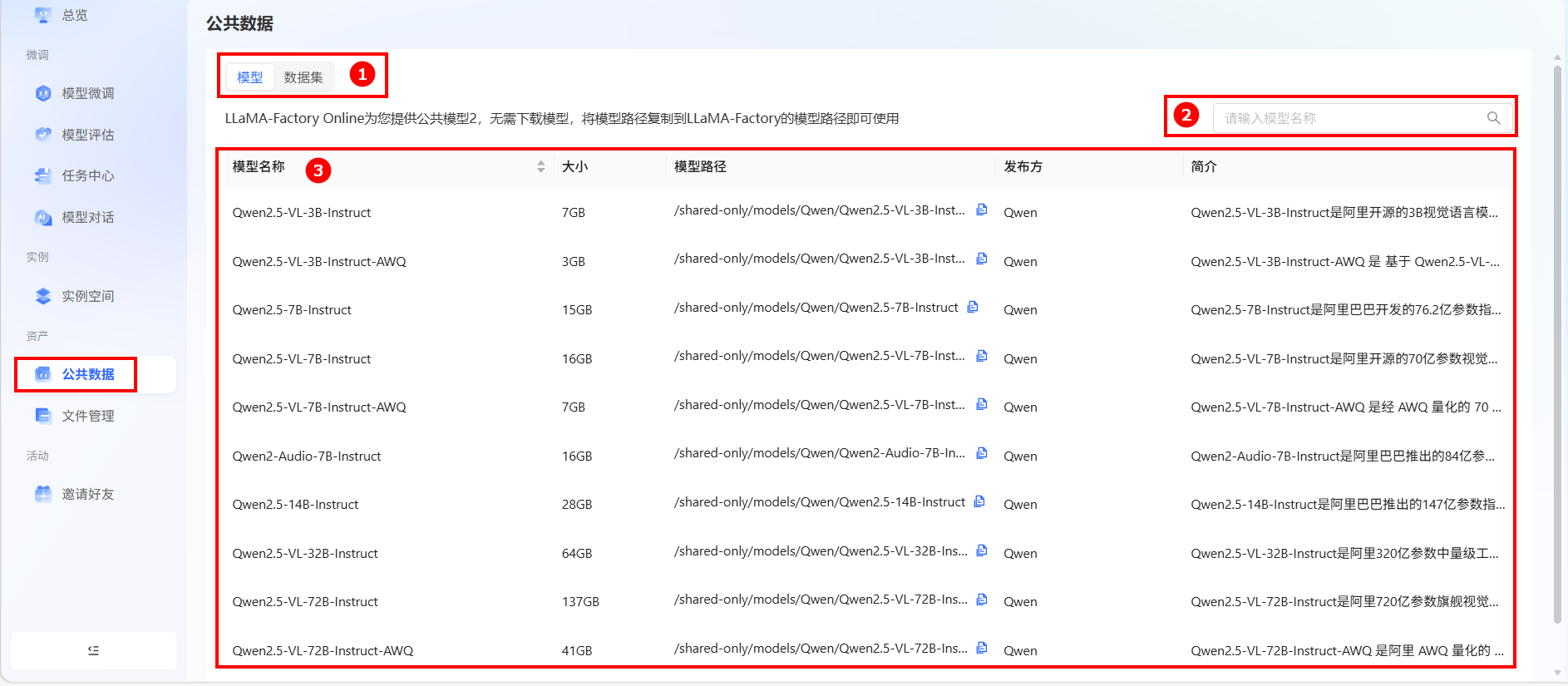The height and width of the screenshot is (686, 1568).
Task: Copy the Qwen2-Audio-7B-Instruct path icon
Action: pos(981,453)
